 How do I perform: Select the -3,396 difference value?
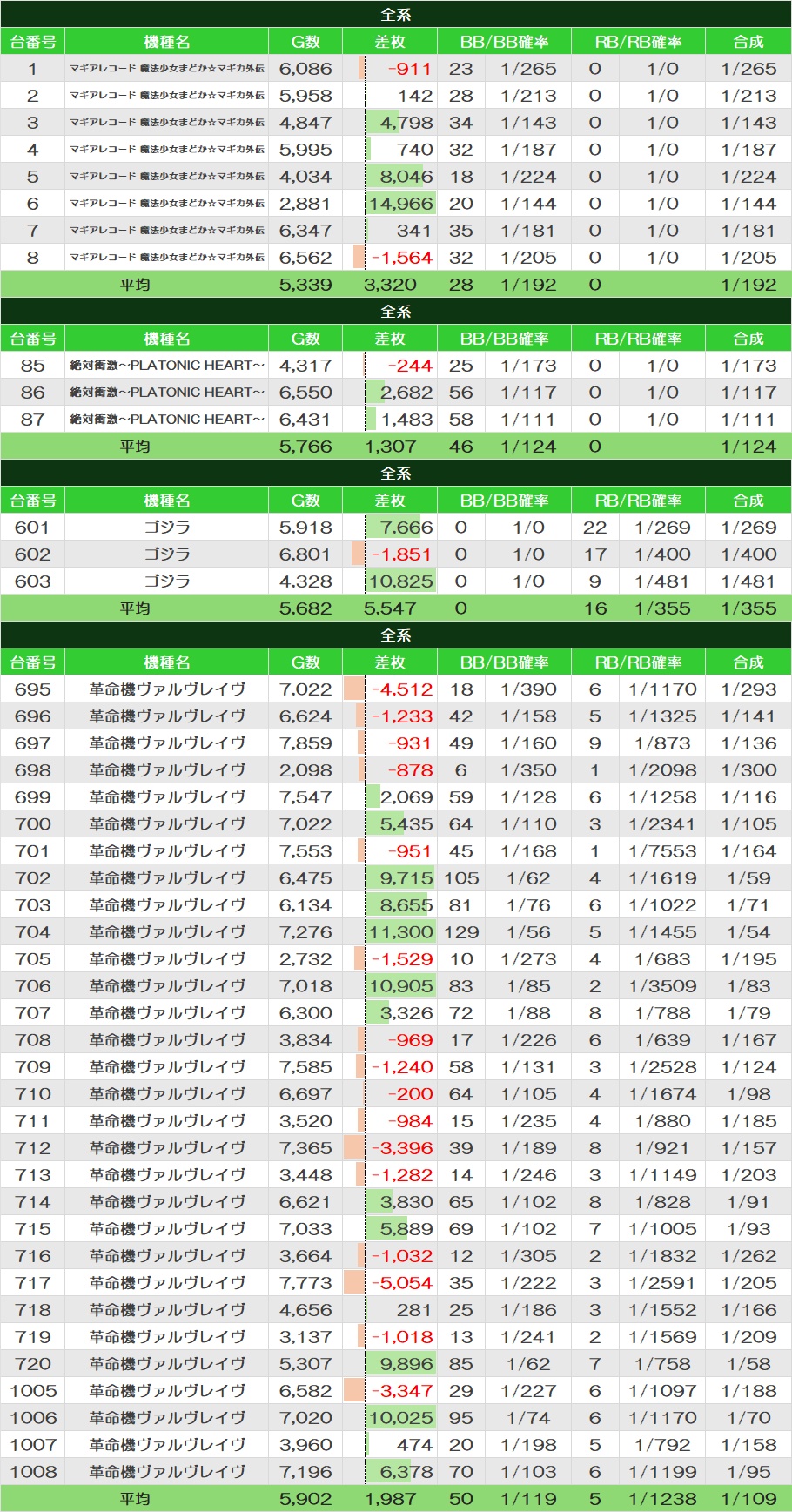tap(402, 1148)
